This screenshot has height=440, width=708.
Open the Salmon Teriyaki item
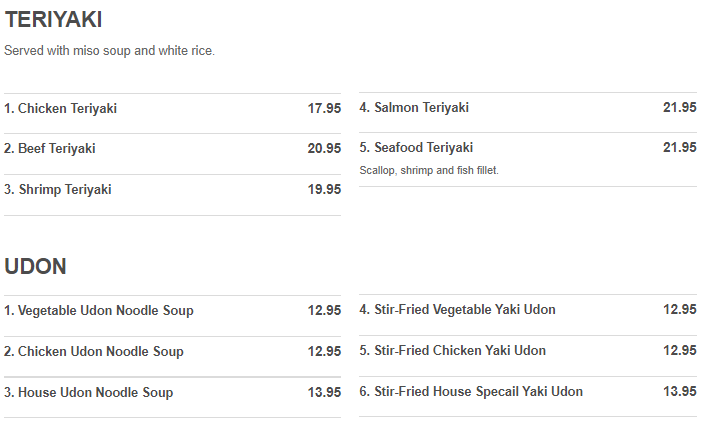pos(414,108)
